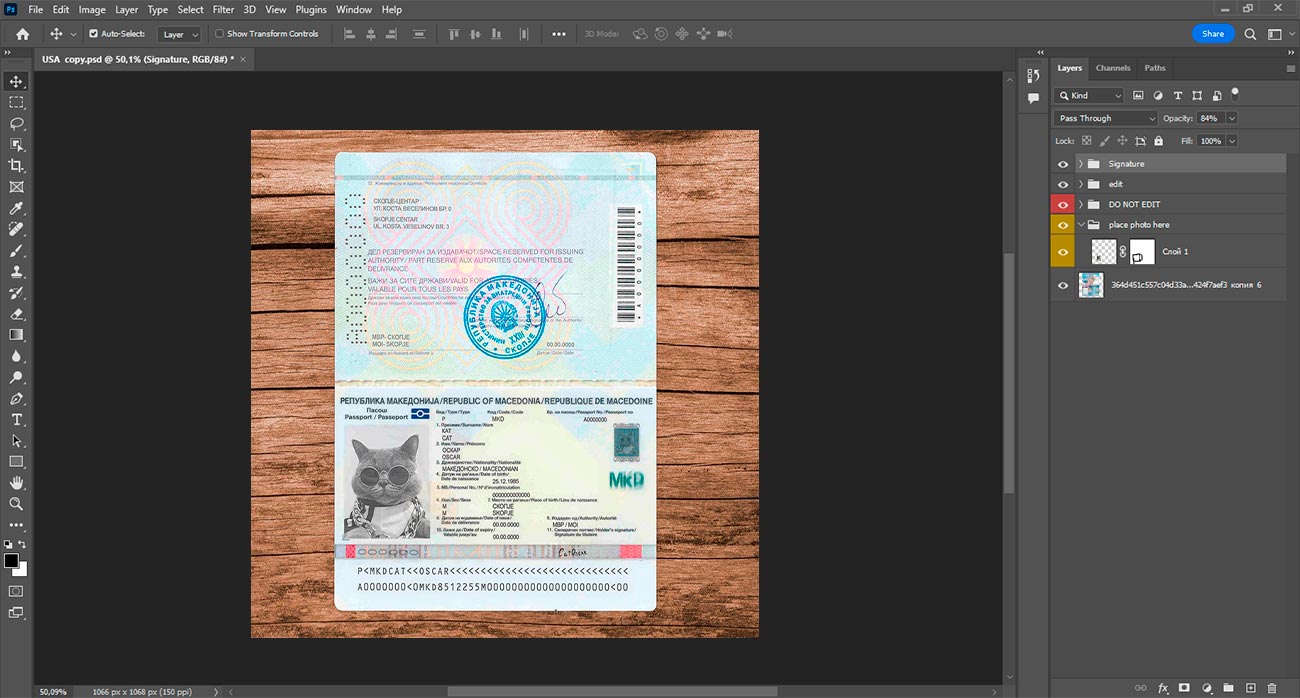Collapse the place photo here group
This screenshot has width=1300, height=698.
(x=1081, y=224)
